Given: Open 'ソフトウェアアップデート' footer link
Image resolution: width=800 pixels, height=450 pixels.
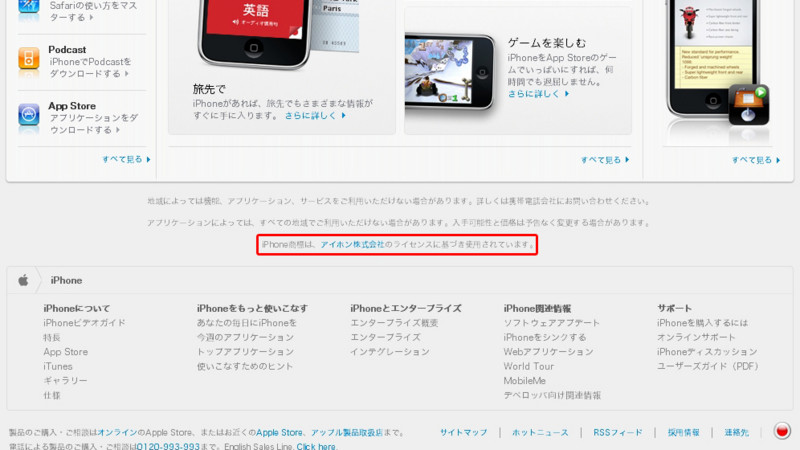Looking at the screenshot, I should pyautogui.click(x=552, y=323).
